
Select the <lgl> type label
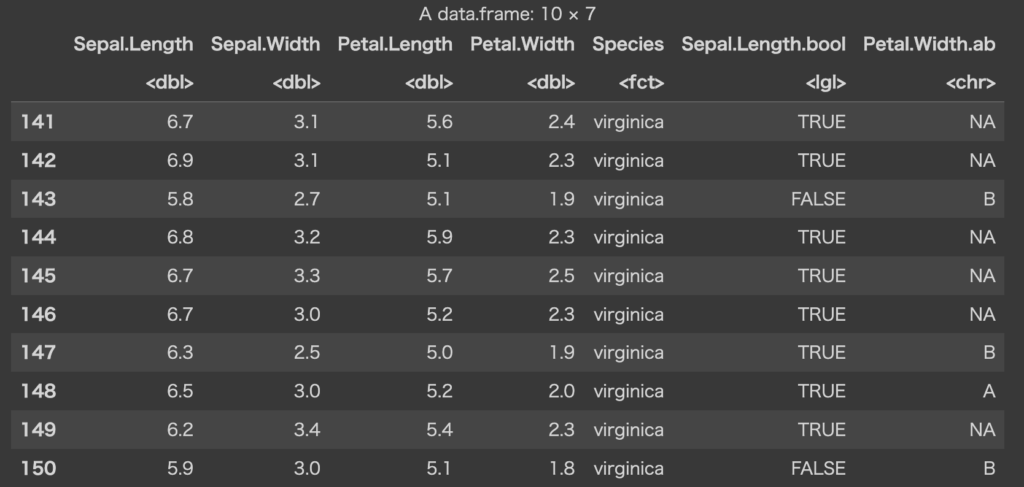pyautogui.click(x=826, y=83)
